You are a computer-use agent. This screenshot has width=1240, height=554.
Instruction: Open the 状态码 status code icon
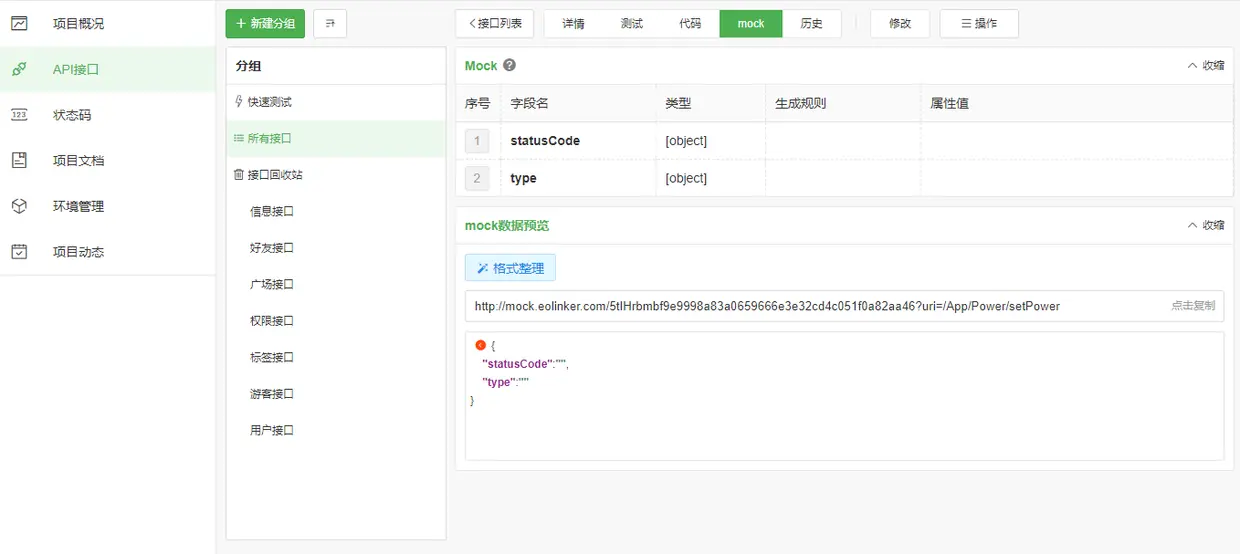[19, 115]
